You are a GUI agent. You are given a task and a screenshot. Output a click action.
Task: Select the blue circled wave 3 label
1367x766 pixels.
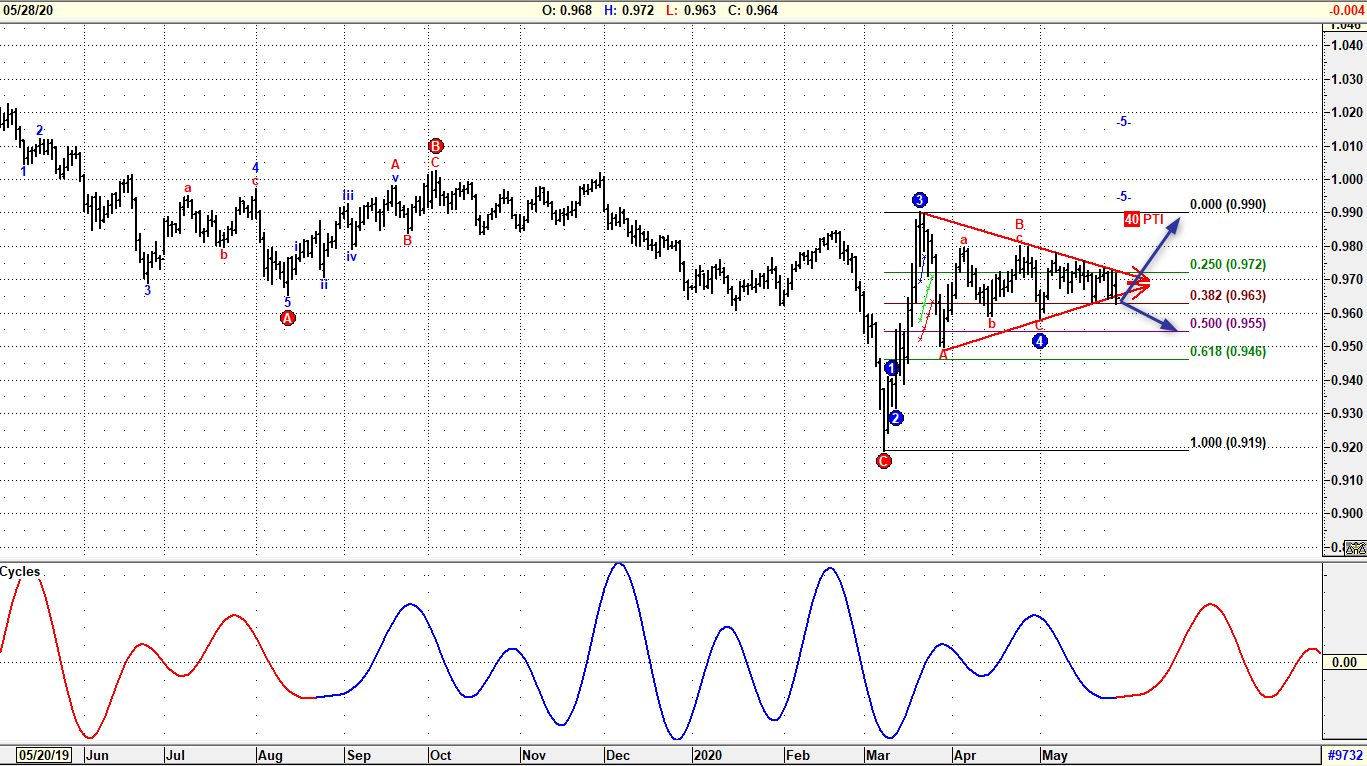pyautogui.click(x=919, y=199)
